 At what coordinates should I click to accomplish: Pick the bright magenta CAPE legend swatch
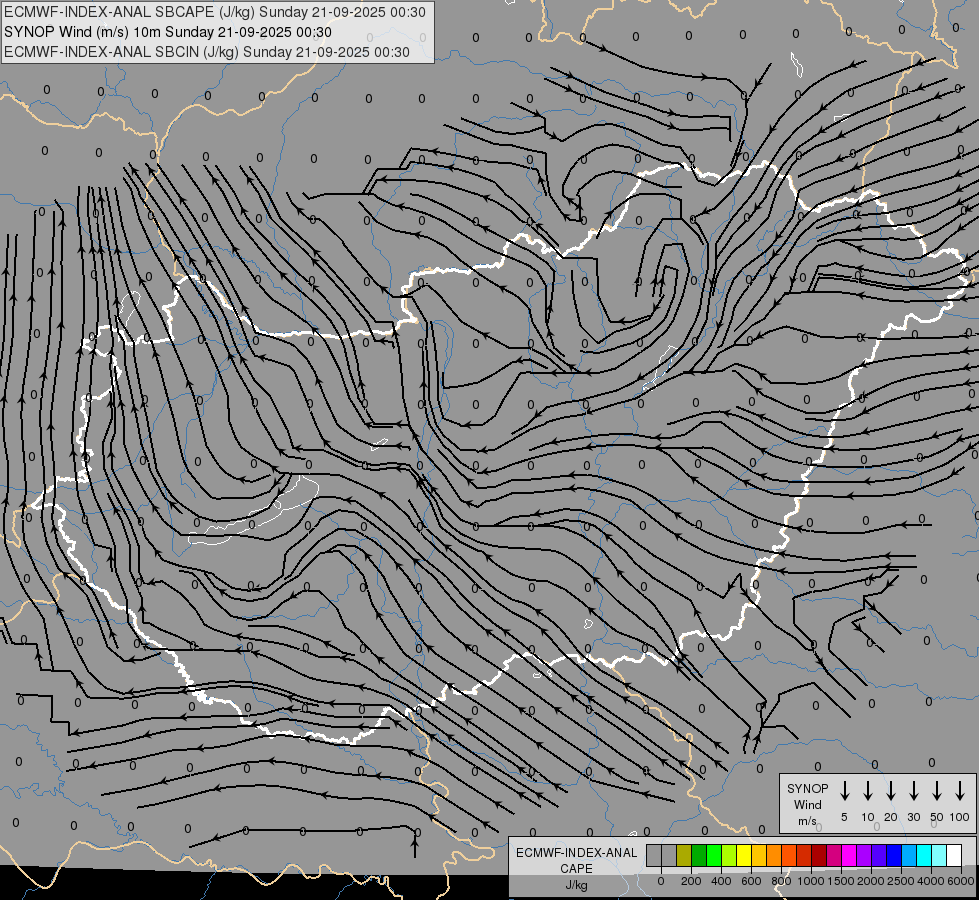click(849, 856)
